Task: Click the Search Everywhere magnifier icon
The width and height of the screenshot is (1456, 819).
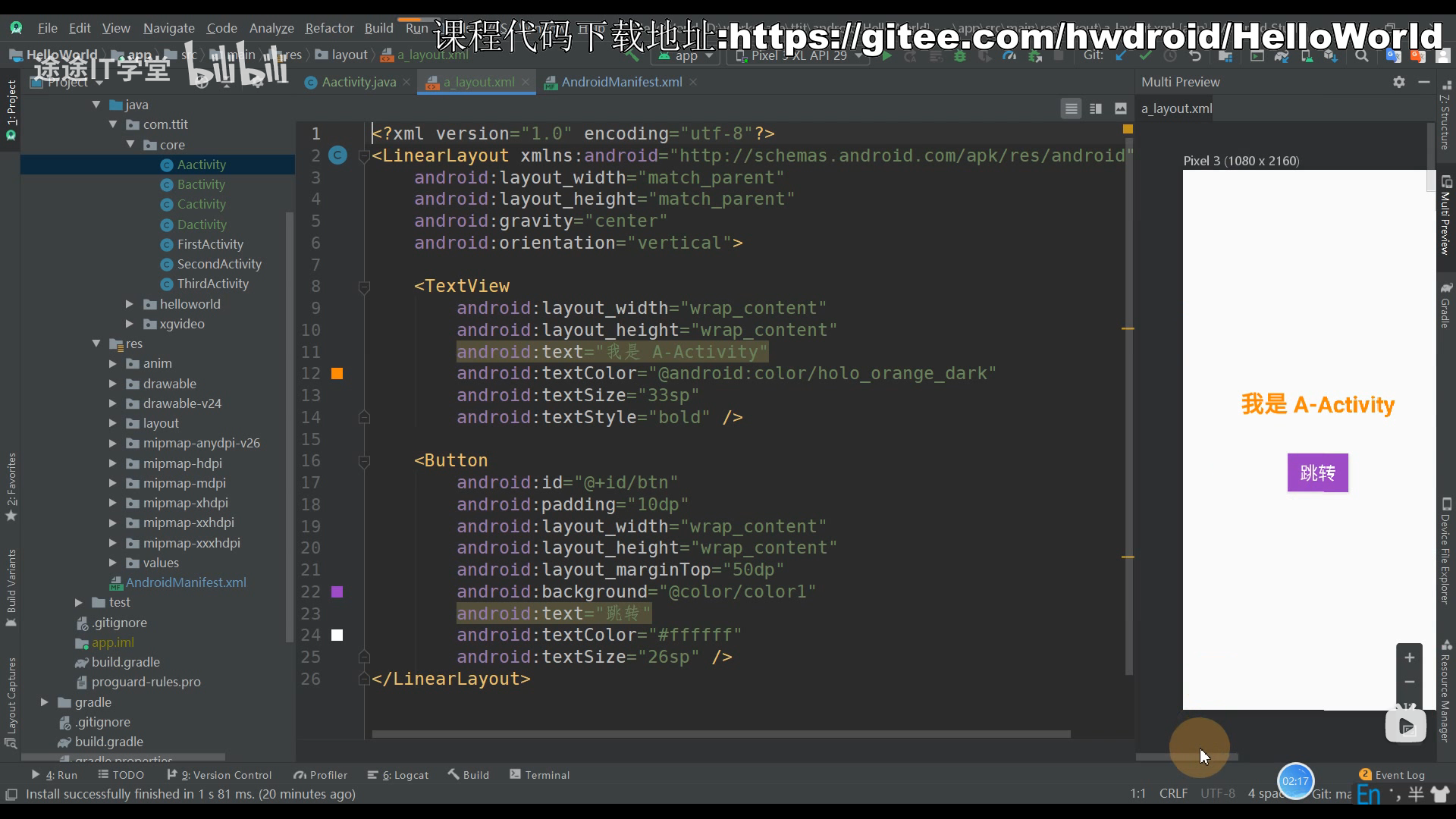Action: pyautogui.click(x=1362, y=56)
